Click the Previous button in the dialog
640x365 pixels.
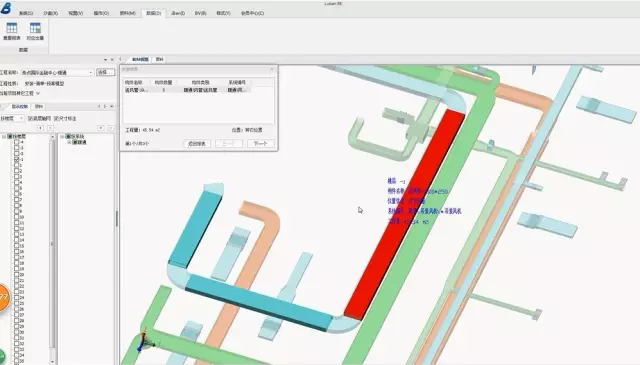tap(229, 144)
